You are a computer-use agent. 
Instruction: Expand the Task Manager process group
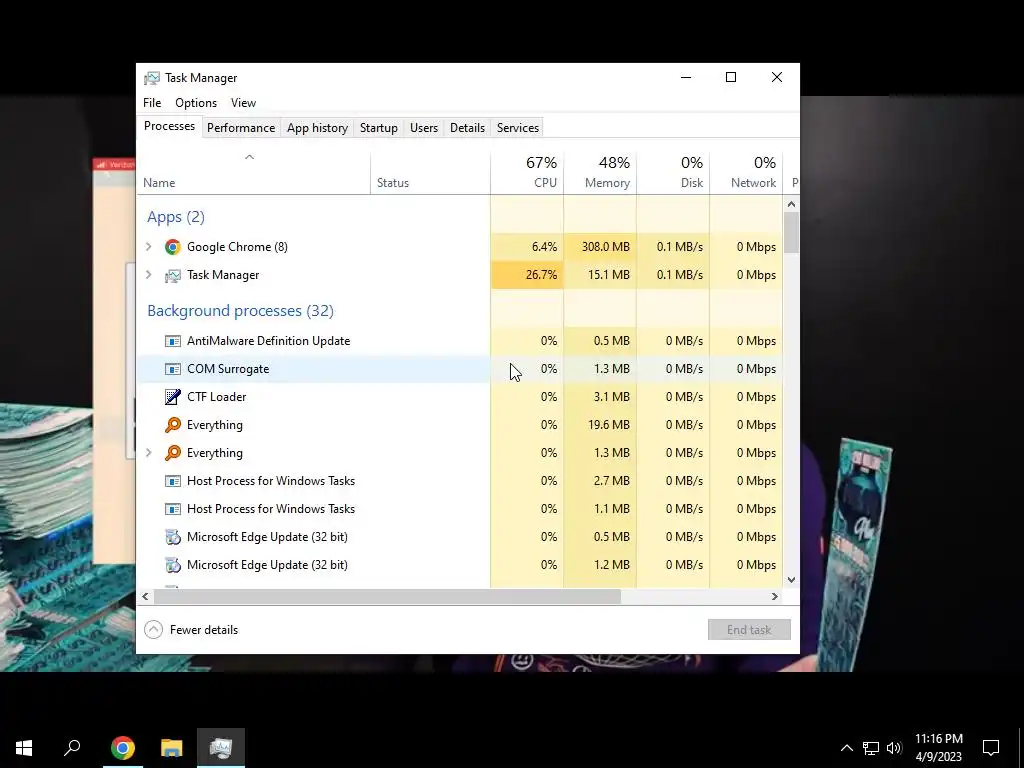tap(149, 275)
